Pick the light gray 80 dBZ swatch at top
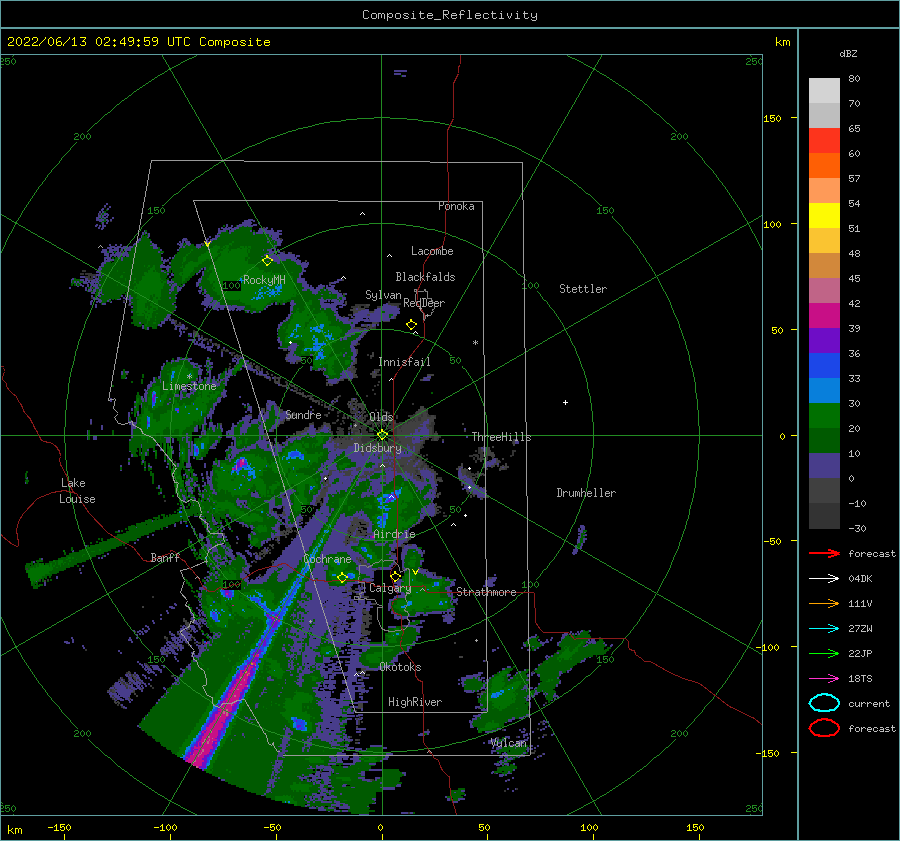Screen dimensions: 900x841 click(824, 90)
